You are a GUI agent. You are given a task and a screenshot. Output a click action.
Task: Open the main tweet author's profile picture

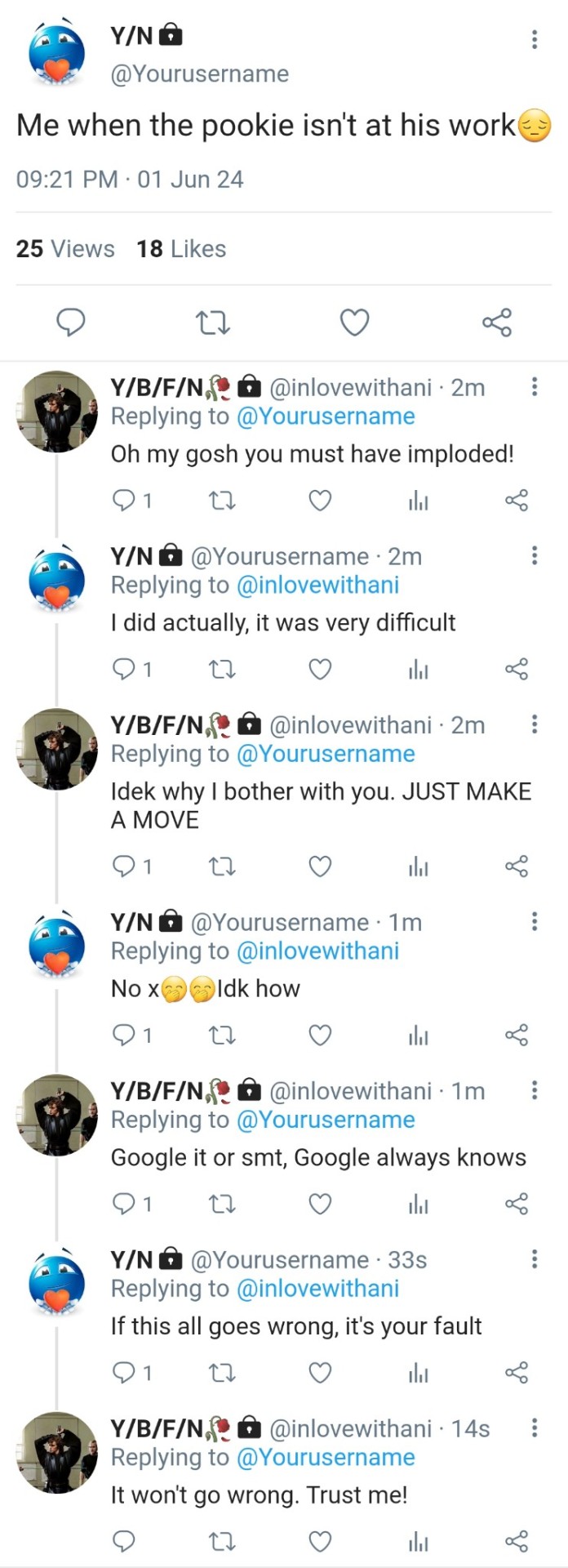pos(57,55)
